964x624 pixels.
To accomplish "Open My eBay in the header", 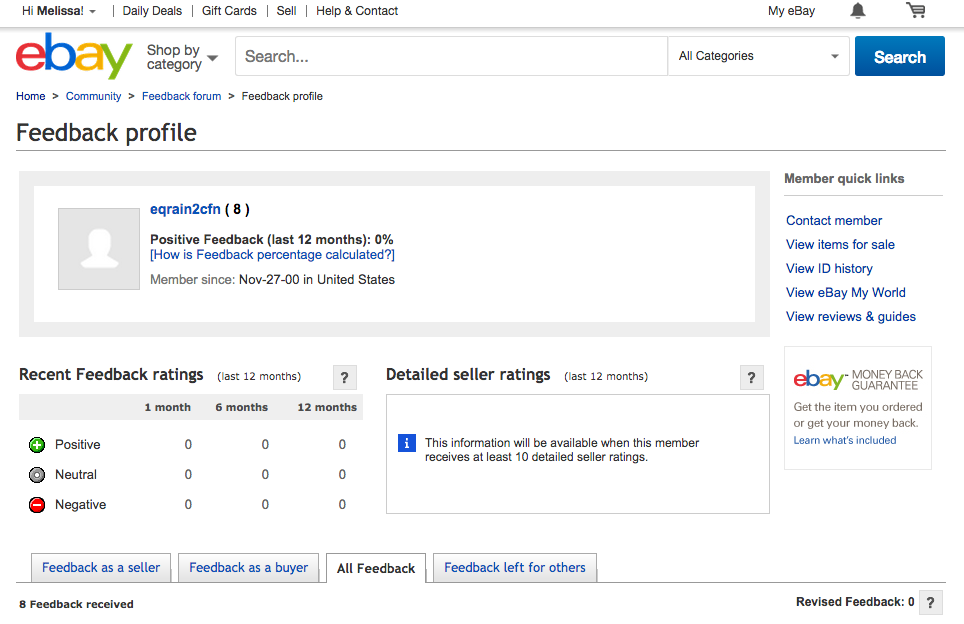I will 791,11.
